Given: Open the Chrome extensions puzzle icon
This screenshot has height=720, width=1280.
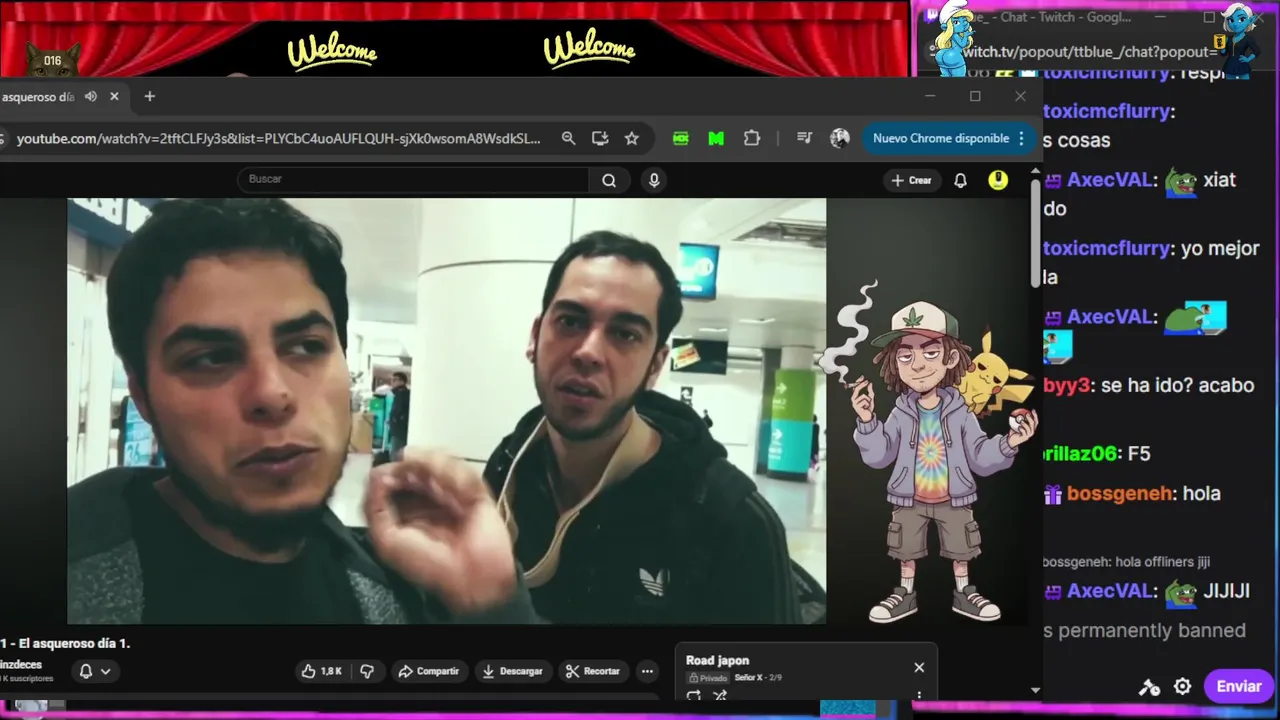Looking at the screenshot, I should 752,138.
